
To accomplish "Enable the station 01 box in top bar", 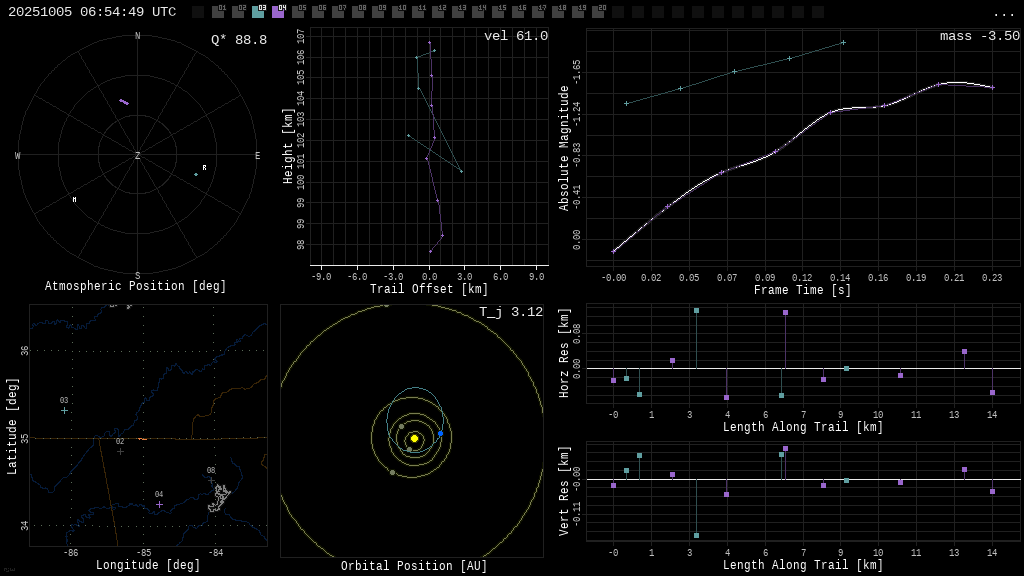I will point(218,12).
